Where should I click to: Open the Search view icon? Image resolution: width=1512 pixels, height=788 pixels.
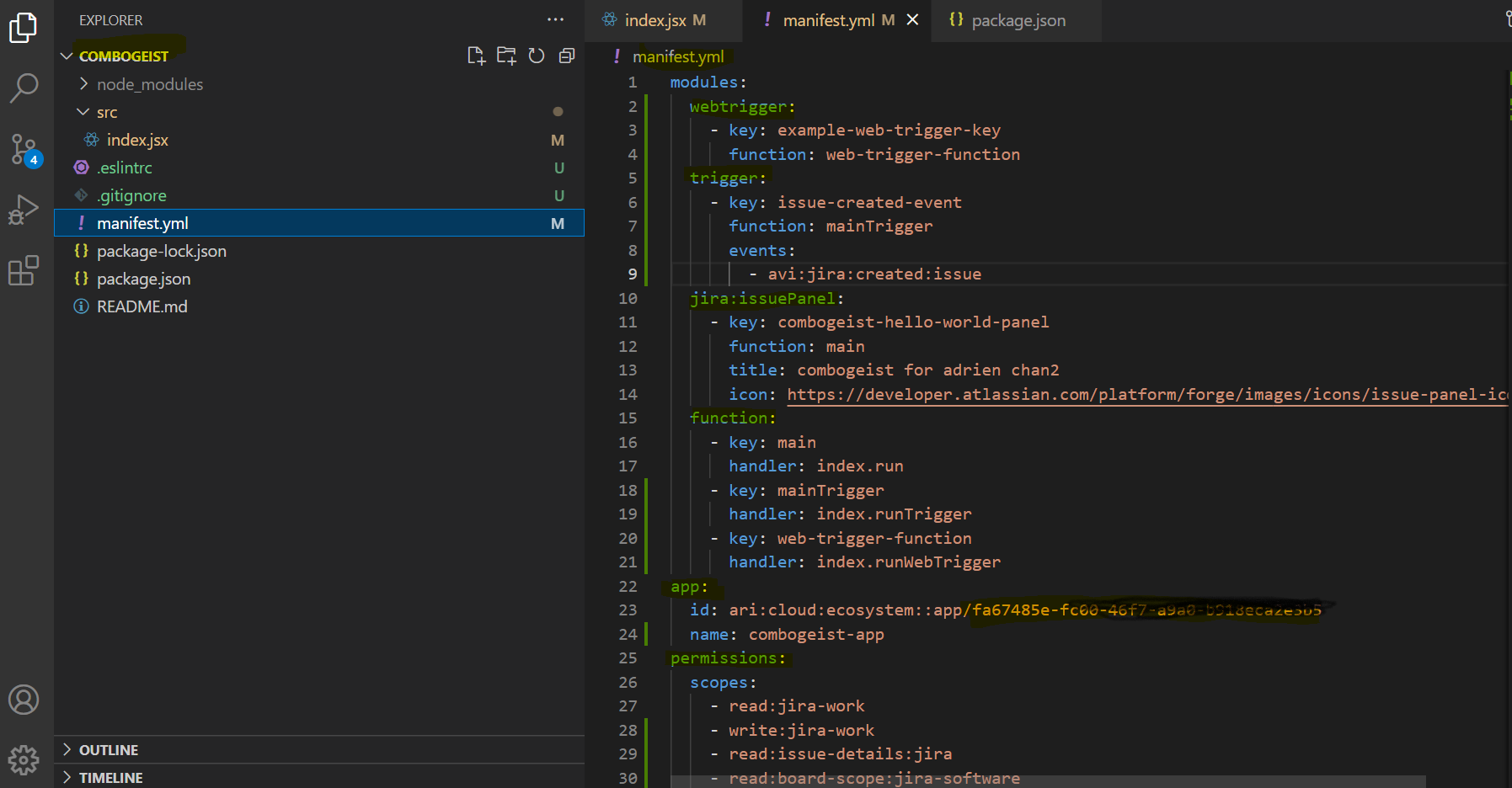pyautogui.click(x=24, y=87)
